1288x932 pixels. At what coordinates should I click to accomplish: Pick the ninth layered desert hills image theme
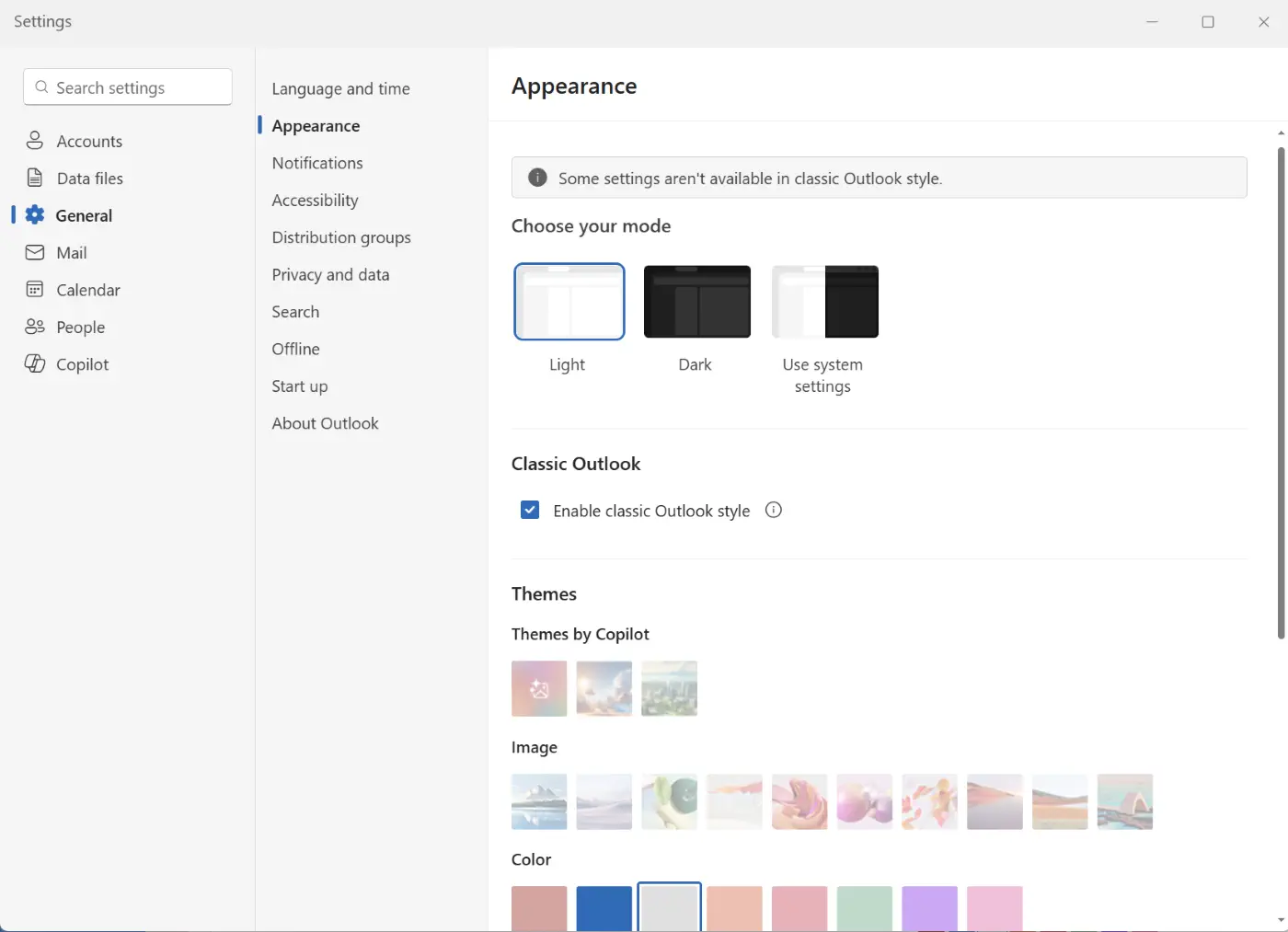(1060, 801)
